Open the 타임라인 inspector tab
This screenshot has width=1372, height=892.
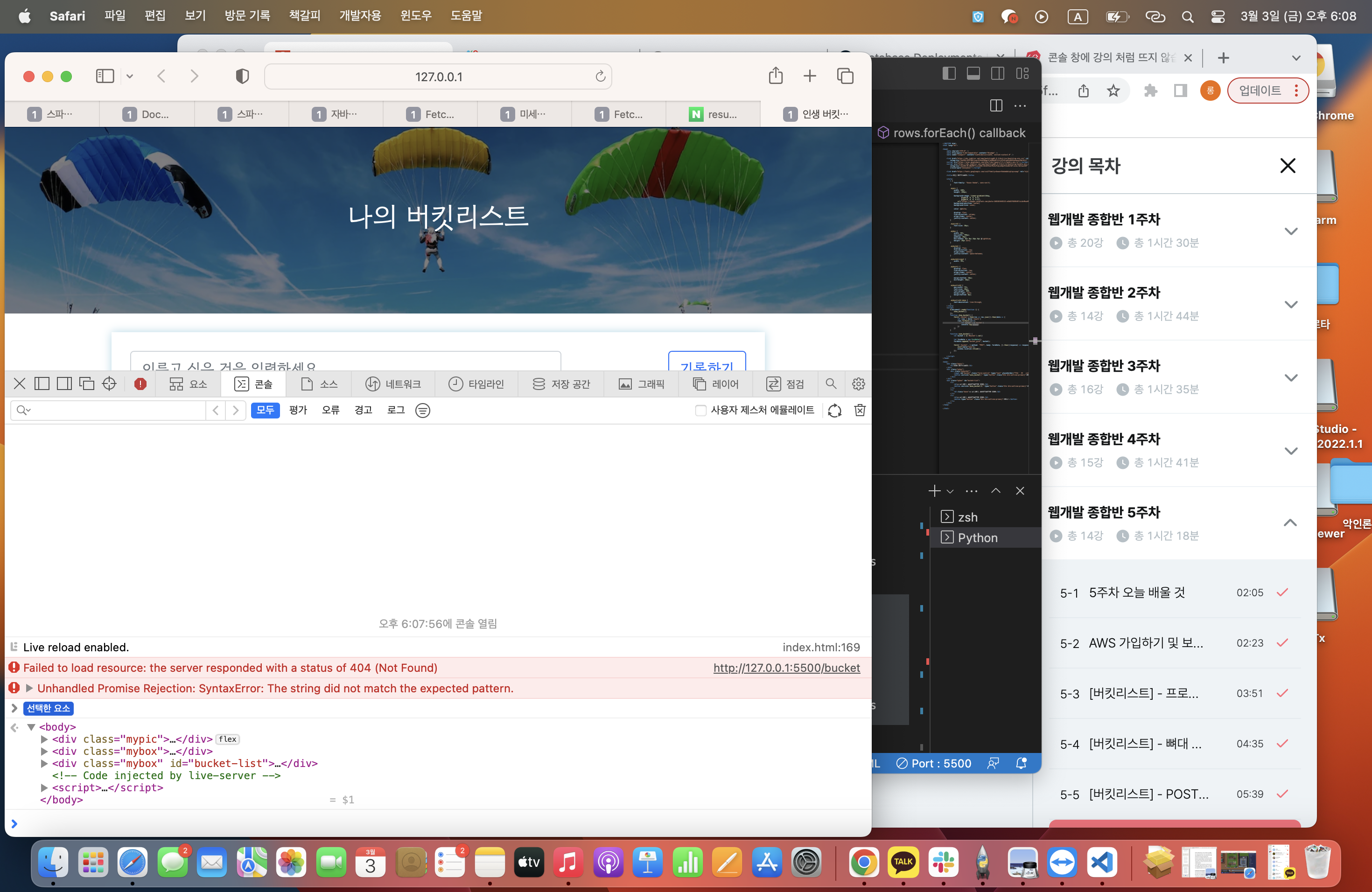(476, 384)
